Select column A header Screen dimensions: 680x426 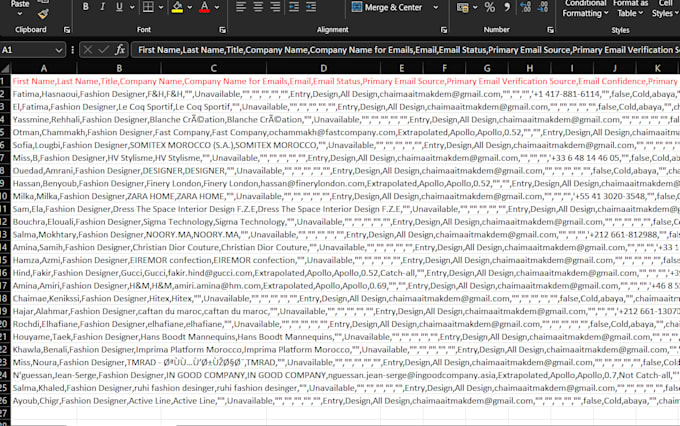pyautogui.click(x=44, y=68)
